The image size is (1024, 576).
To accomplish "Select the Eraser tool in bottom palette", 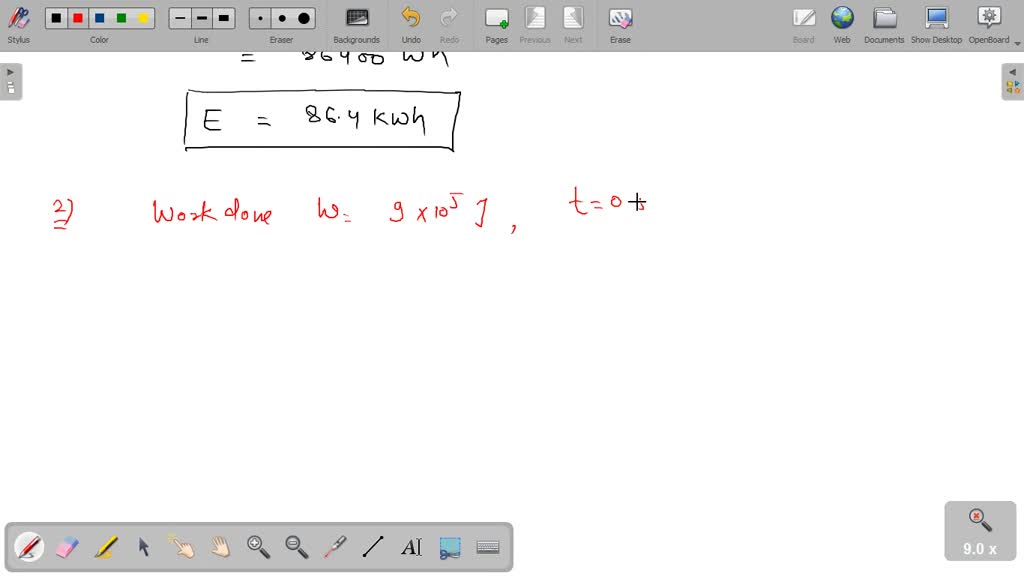I will coord(67,547).
